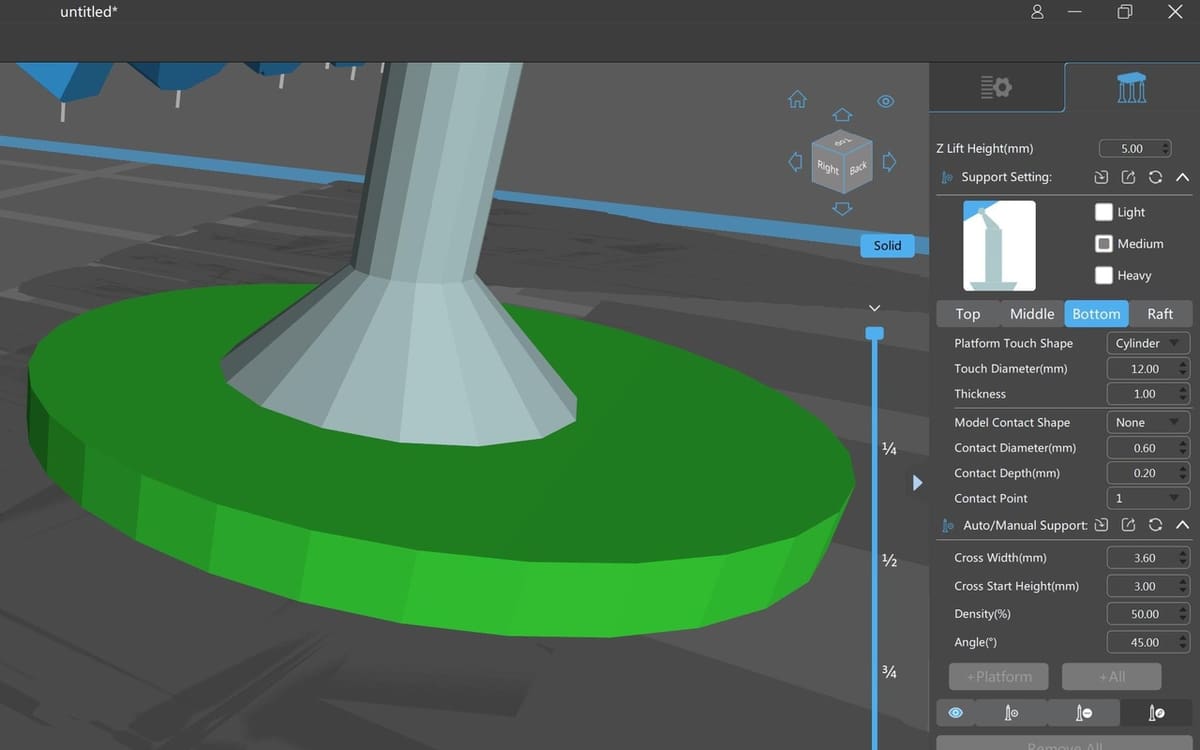Click the Solid view mode button
The image size is (1200, 750).
click(887, 246)
